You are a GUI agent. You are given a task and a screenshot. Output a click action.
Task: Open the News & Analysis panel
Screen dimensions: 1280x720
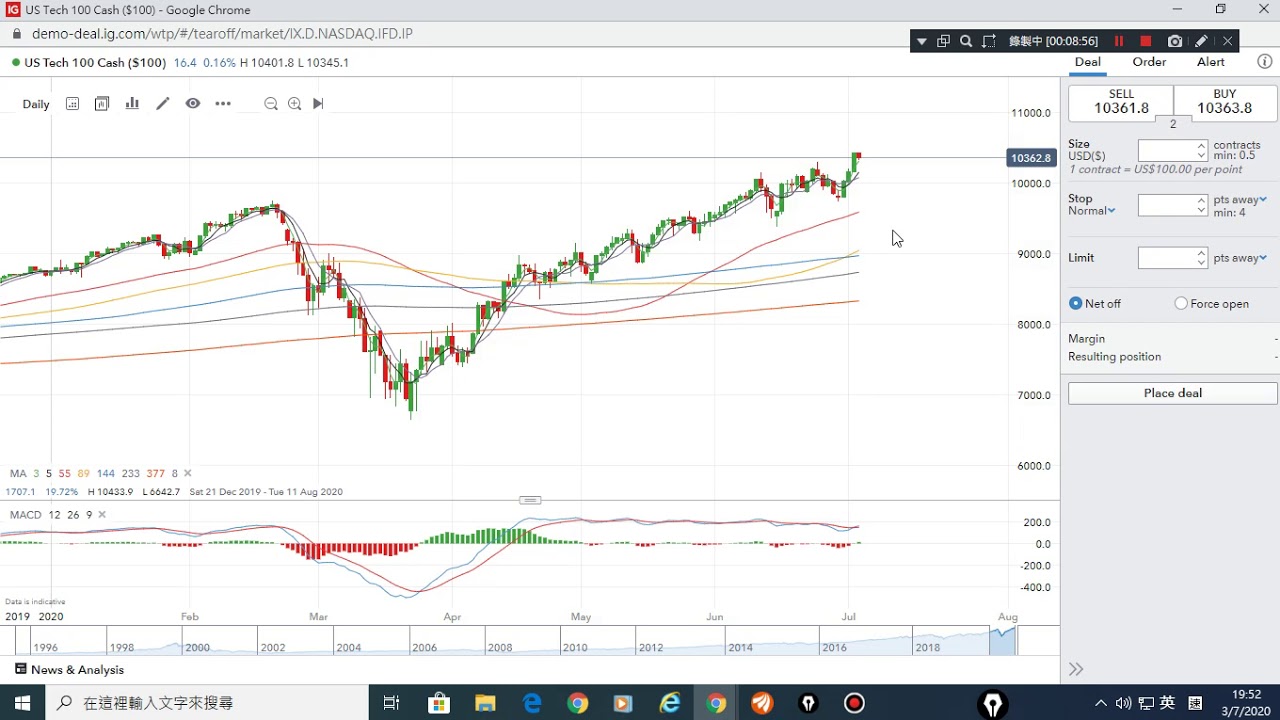click(69, 669)
